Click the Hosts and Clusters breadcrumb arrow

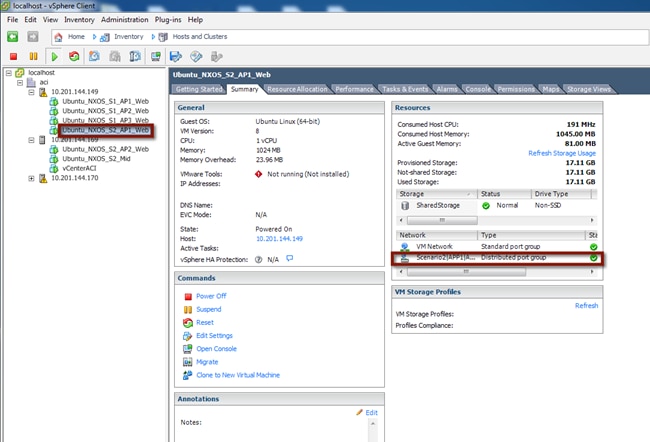point(153,37)
